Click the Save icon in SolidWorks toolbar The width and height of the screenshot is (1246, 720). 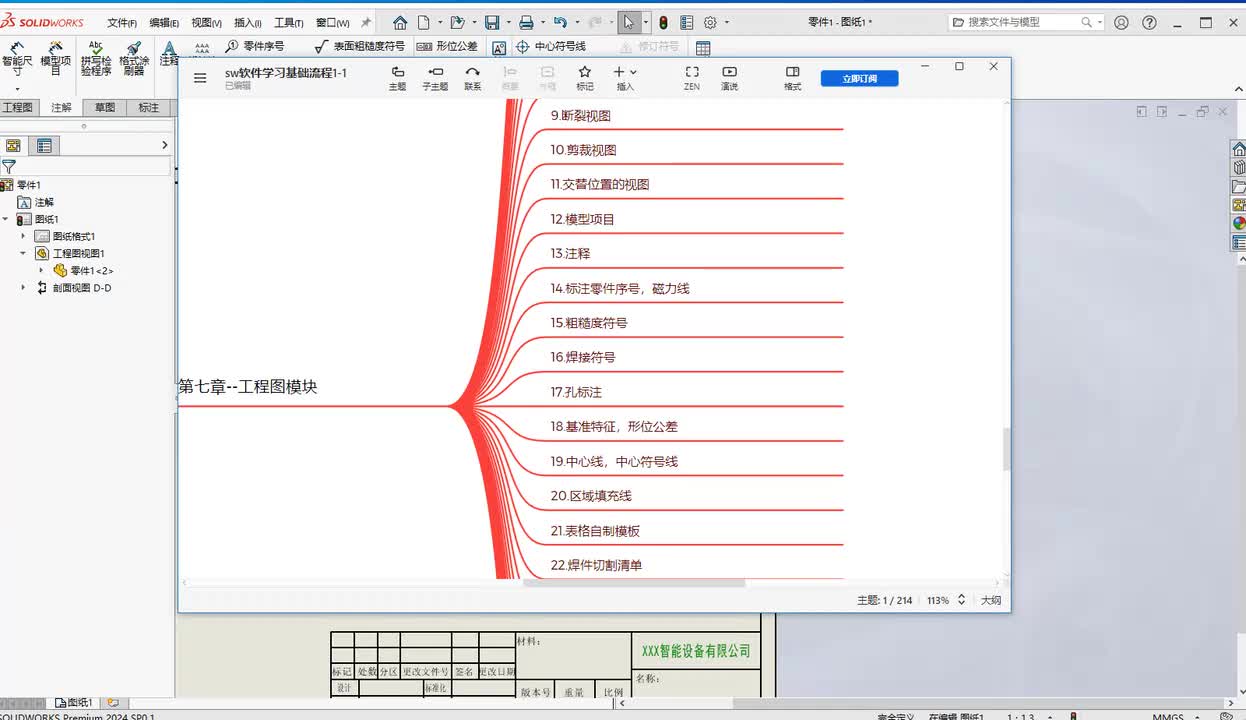point(492,22)
